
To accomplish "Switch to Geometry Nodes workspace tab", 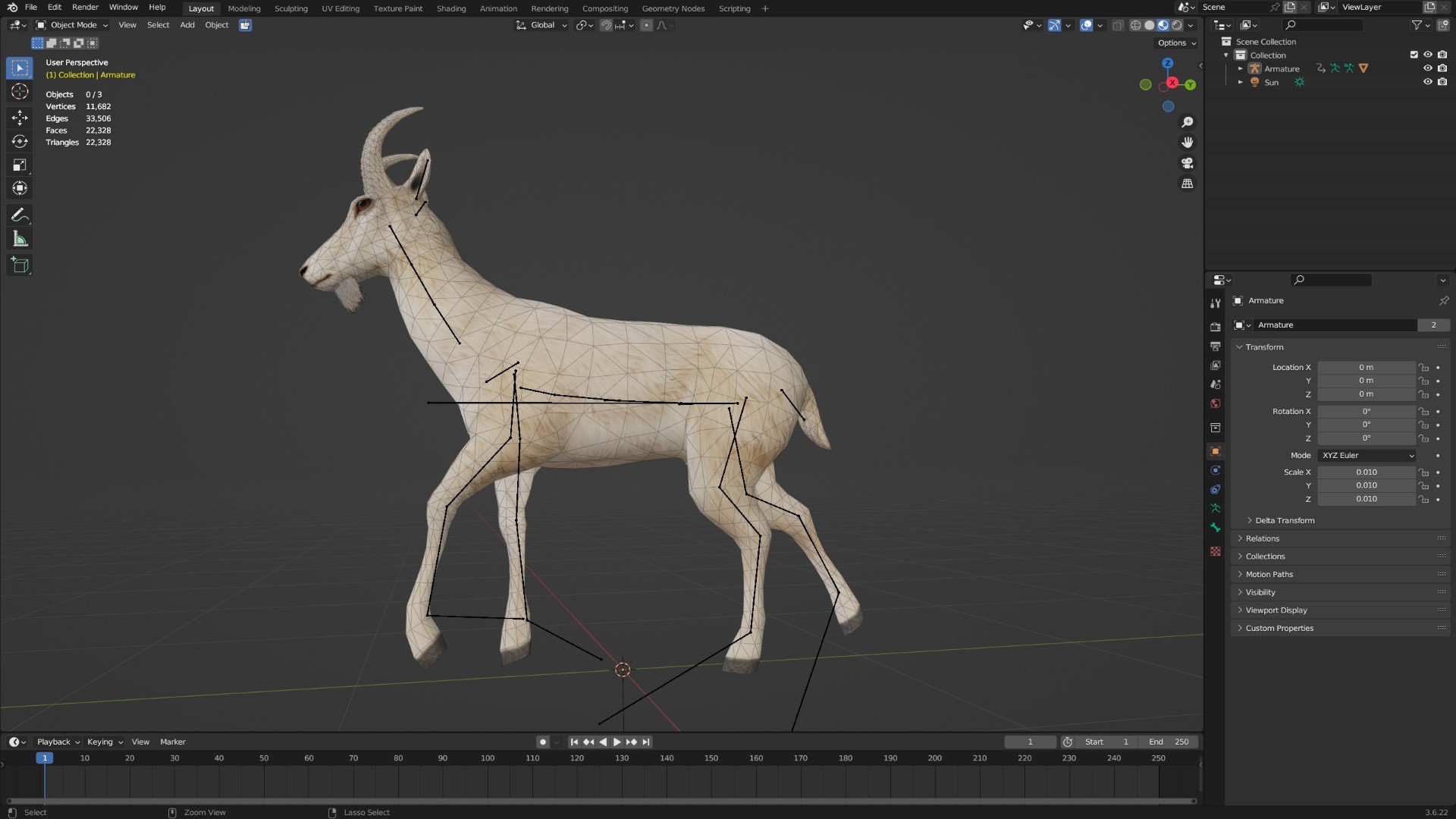I will (673, 8).
